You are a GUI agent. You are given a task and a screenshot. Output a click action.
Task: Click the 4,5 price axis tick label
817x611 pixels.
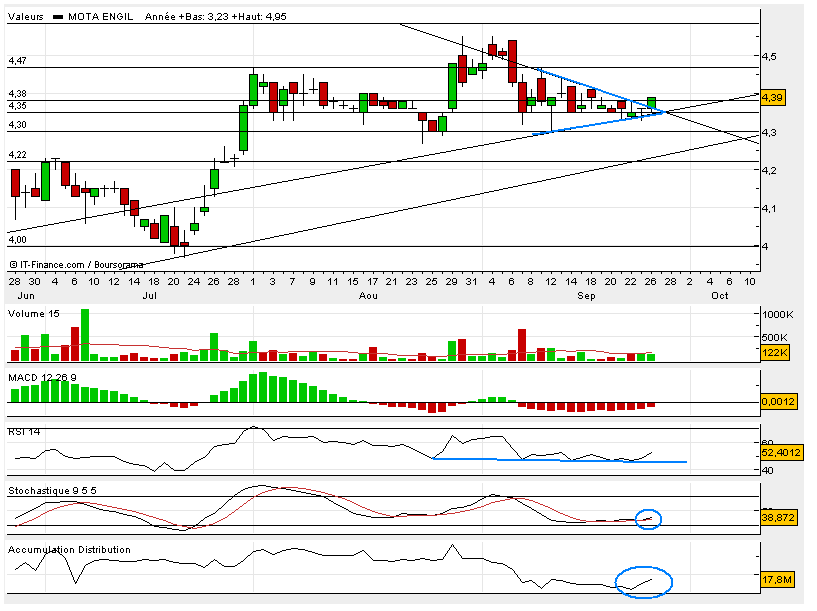769,57
